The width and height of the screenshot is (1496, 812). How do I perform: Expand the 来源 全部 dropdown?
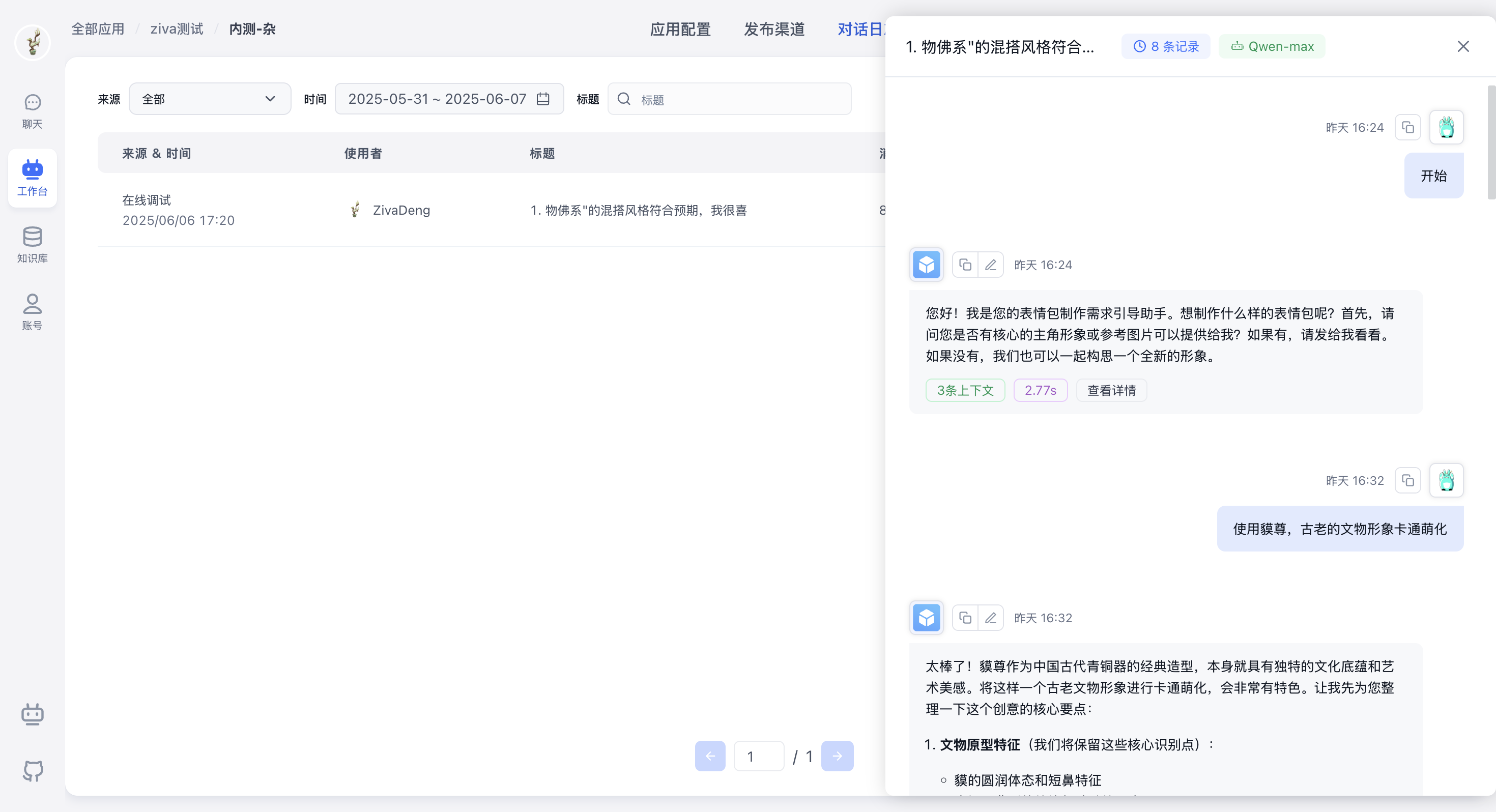click(x=210, y=99)
